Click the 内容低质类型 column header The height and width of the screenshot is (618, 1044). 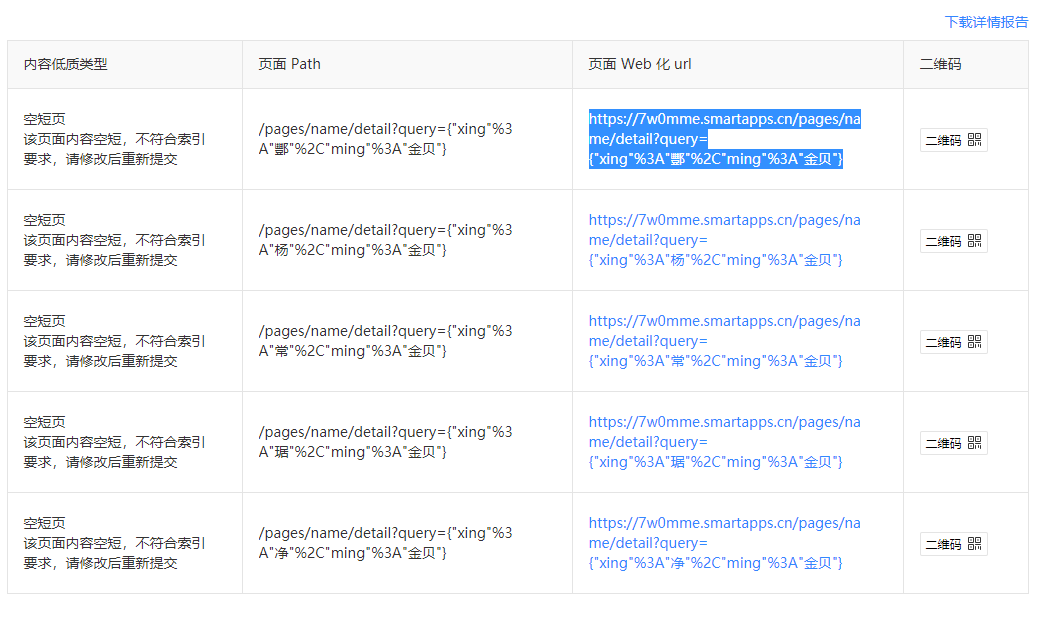pos(65,65)
